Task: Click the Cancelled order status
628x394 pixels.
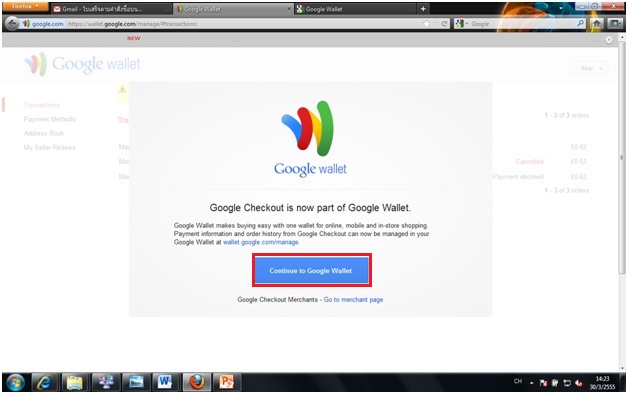Action: [529, 161]
